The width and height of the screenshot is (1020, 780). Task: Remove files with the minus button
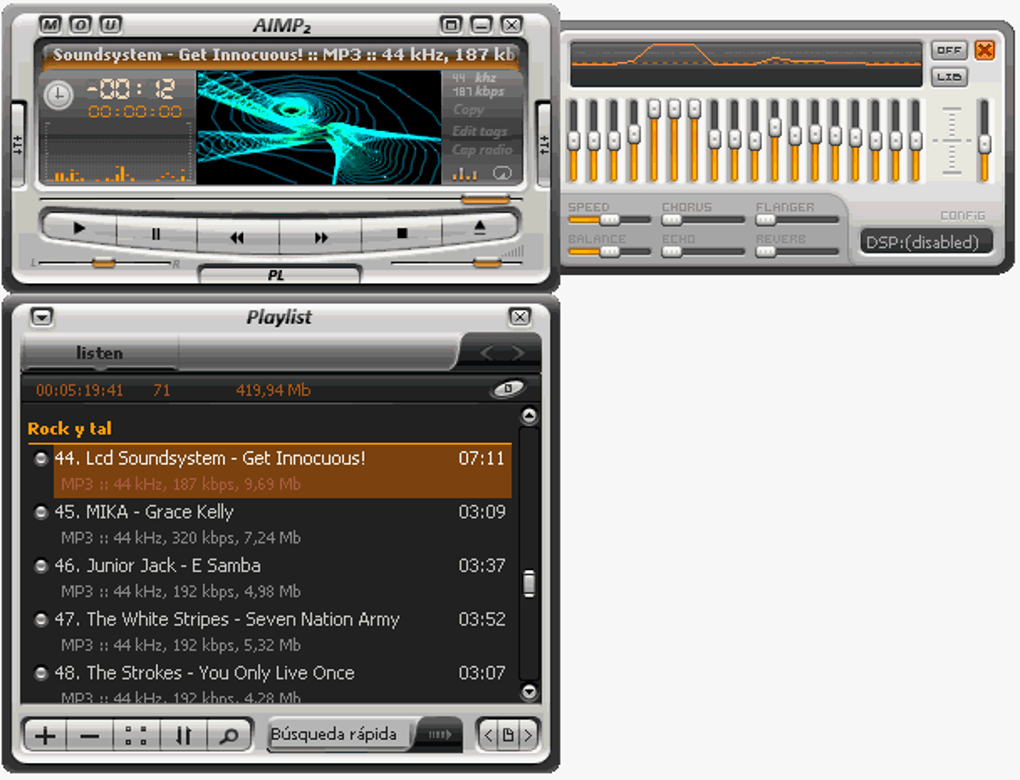(x=90, y=736)
